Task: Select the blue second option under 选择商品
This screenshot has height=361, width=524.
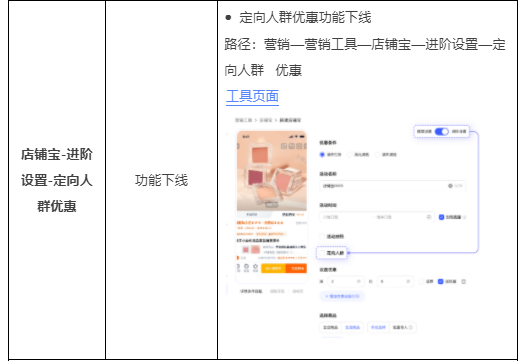Action: click(352, 327)
